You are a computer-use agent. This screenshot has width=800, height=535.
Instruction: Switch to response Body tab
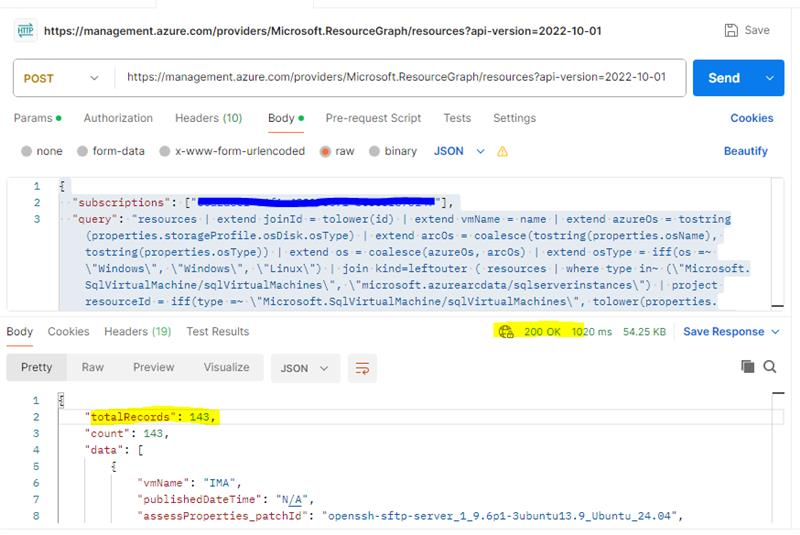(19, 332)
